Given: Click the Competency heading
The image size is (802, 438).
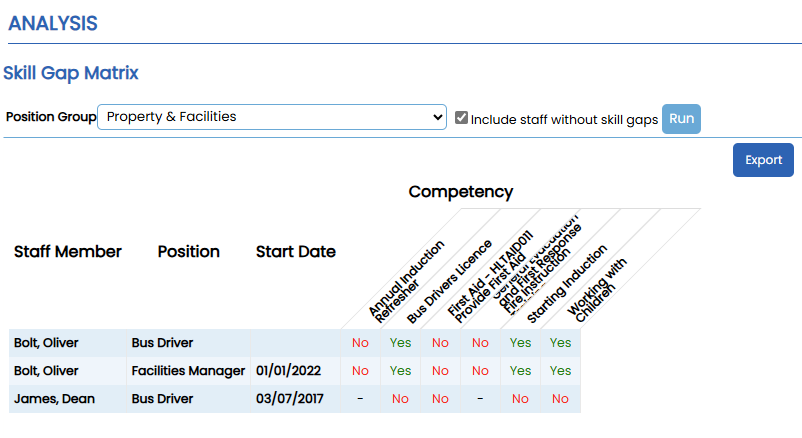Looking at the screenshot, I should tap(460, 192).
